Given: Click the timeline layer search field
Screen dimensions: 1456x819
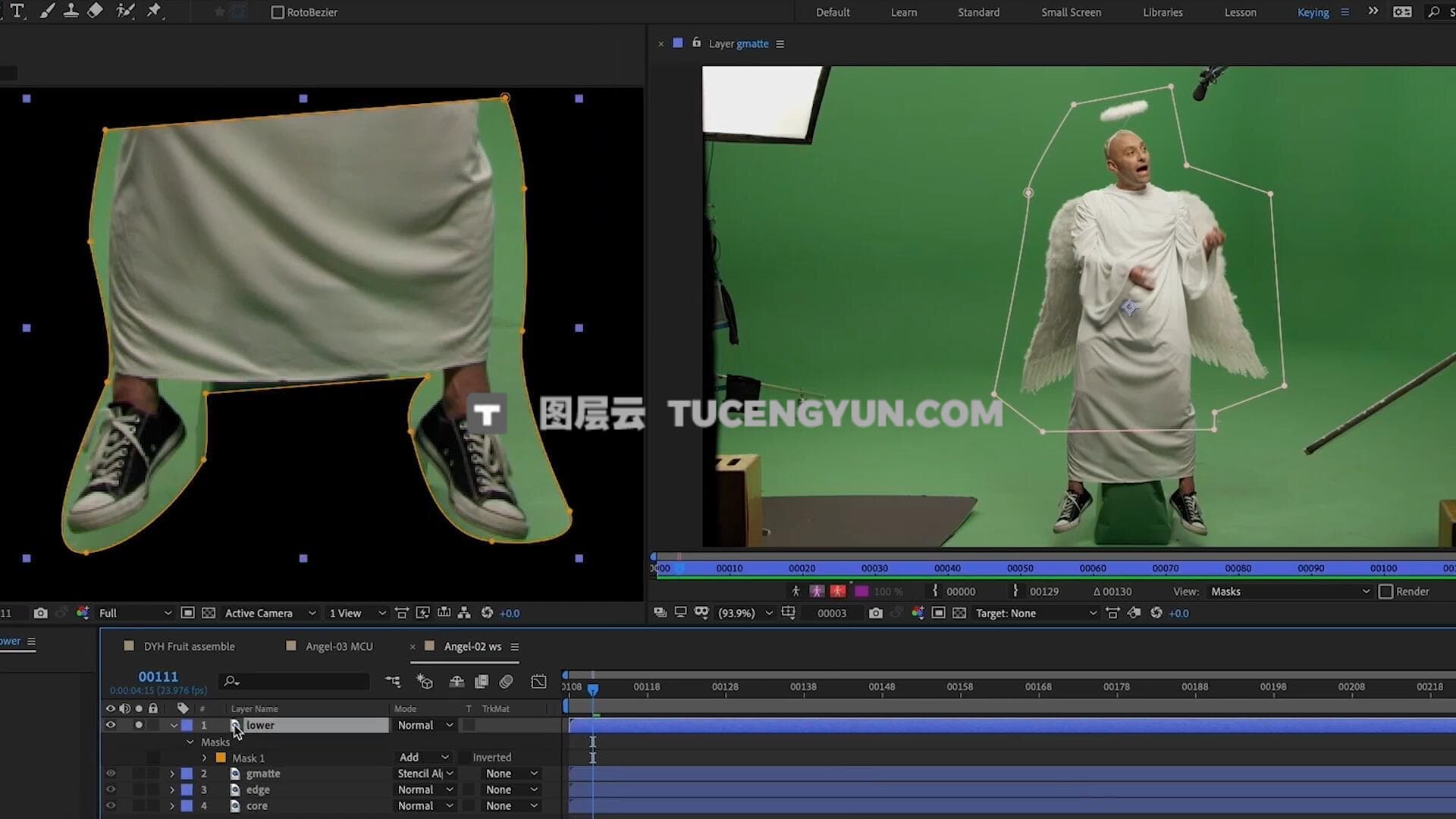Looking at the screenshot, I should tap(294, 682).
